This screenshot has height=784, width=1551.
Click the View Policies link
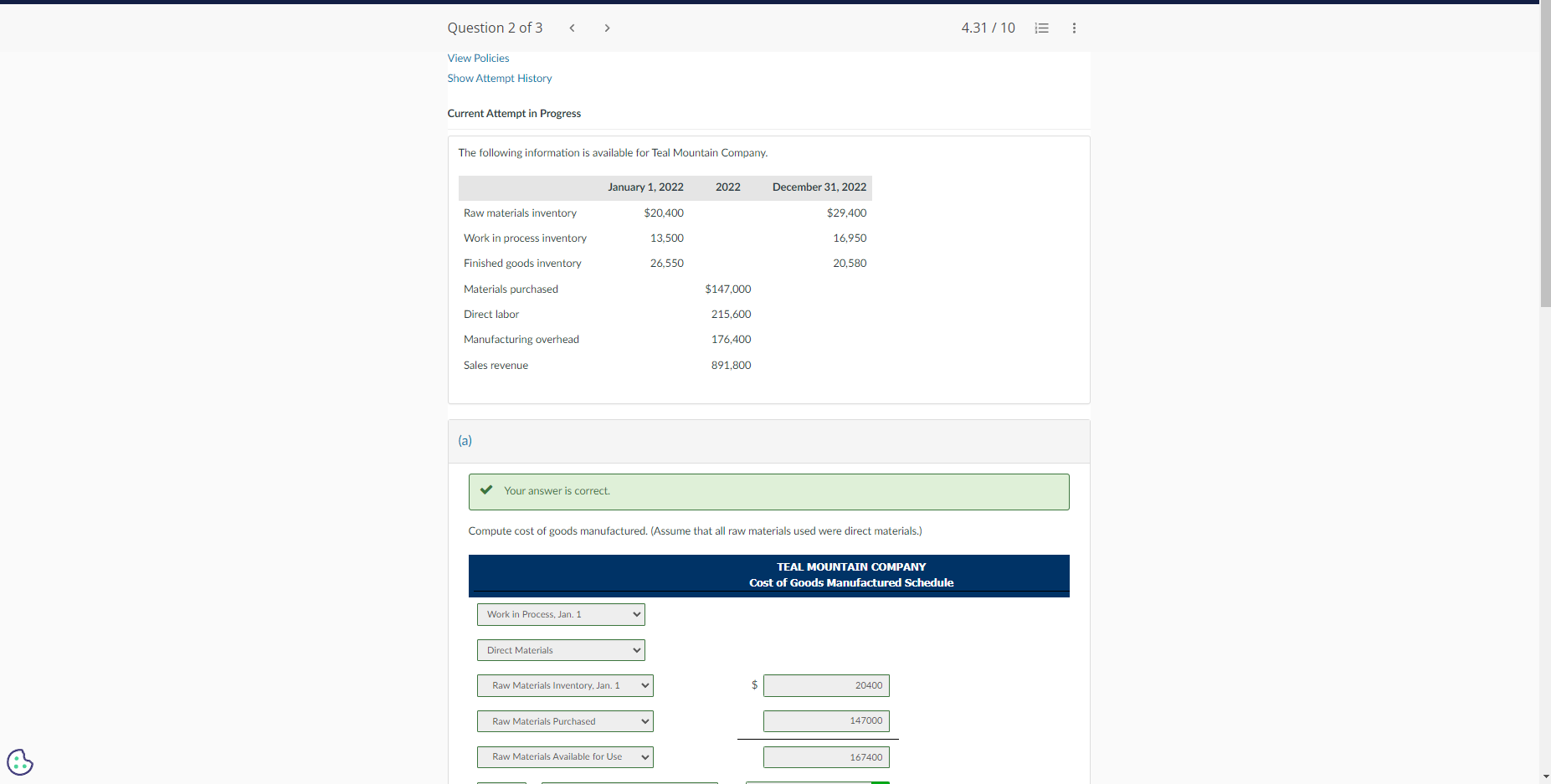pos(478,58)
